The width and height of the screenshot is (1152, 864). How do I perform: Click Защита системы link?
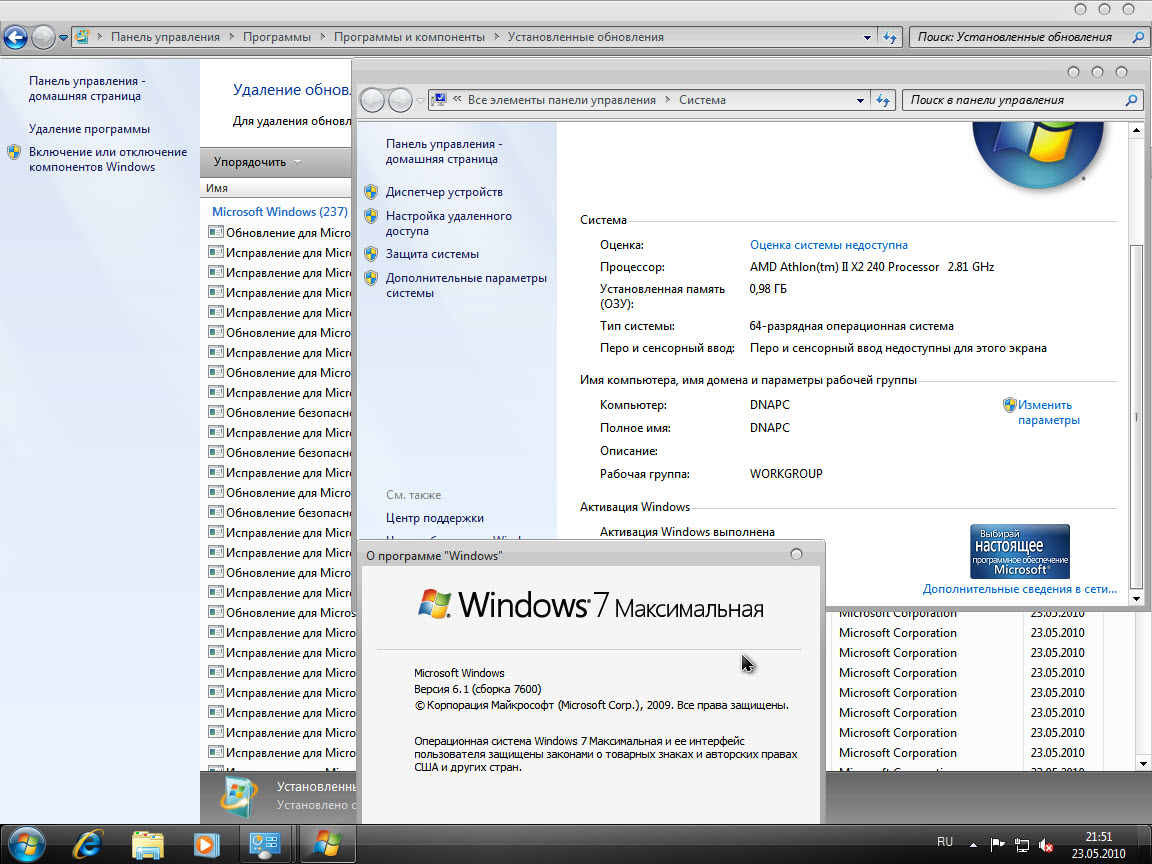(x=432, y=254)
